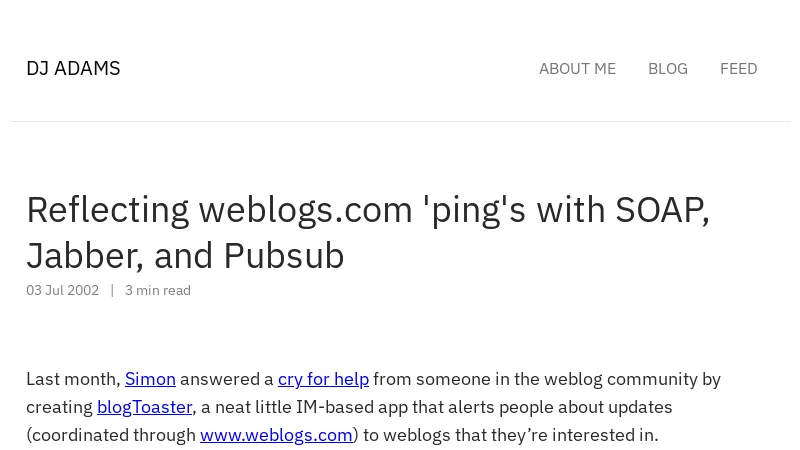800x450 pixels.
Task: Visit the blogToaster link
Action: click(144, 407)
